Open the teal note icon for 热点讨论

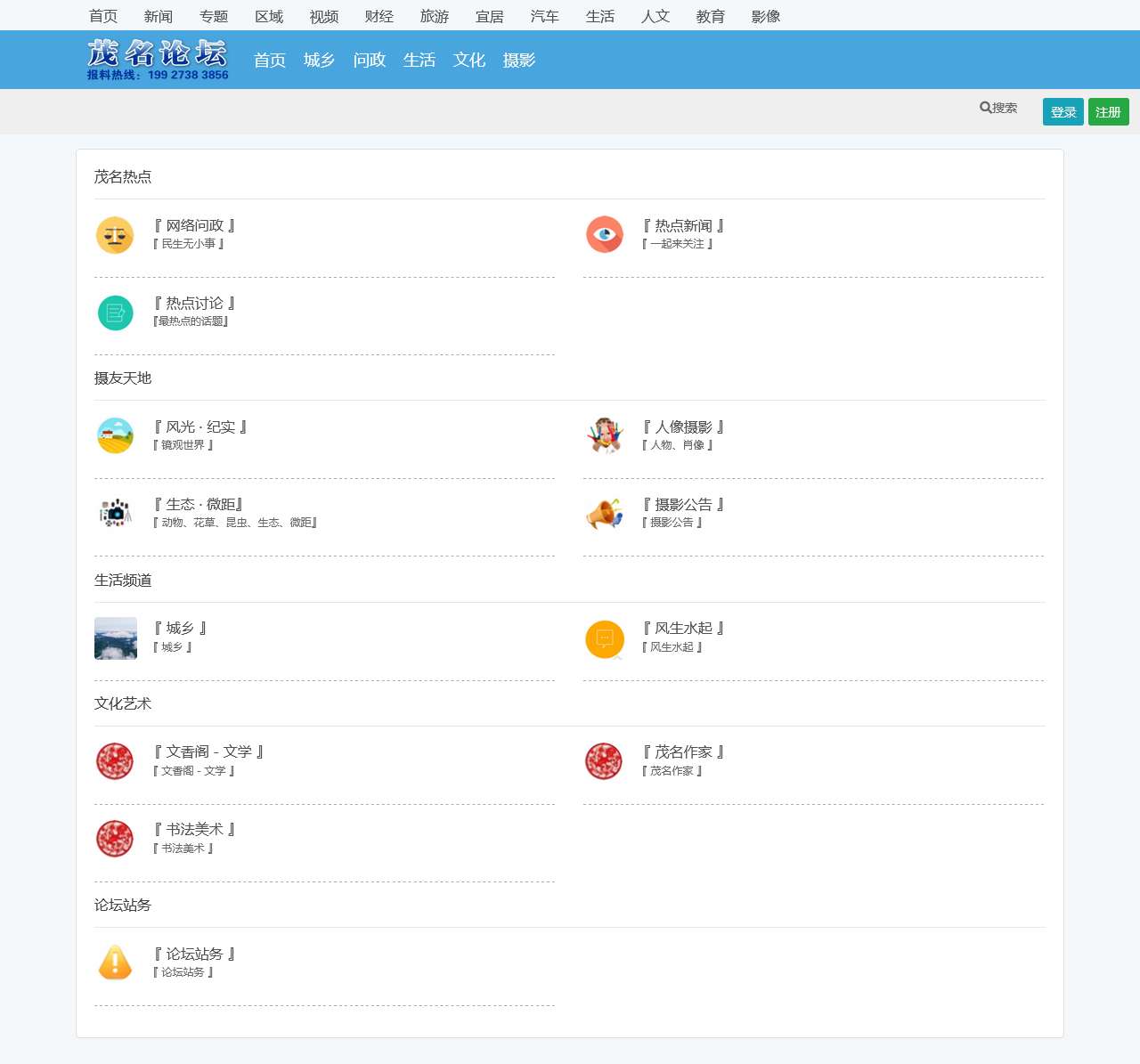point(115,313)
